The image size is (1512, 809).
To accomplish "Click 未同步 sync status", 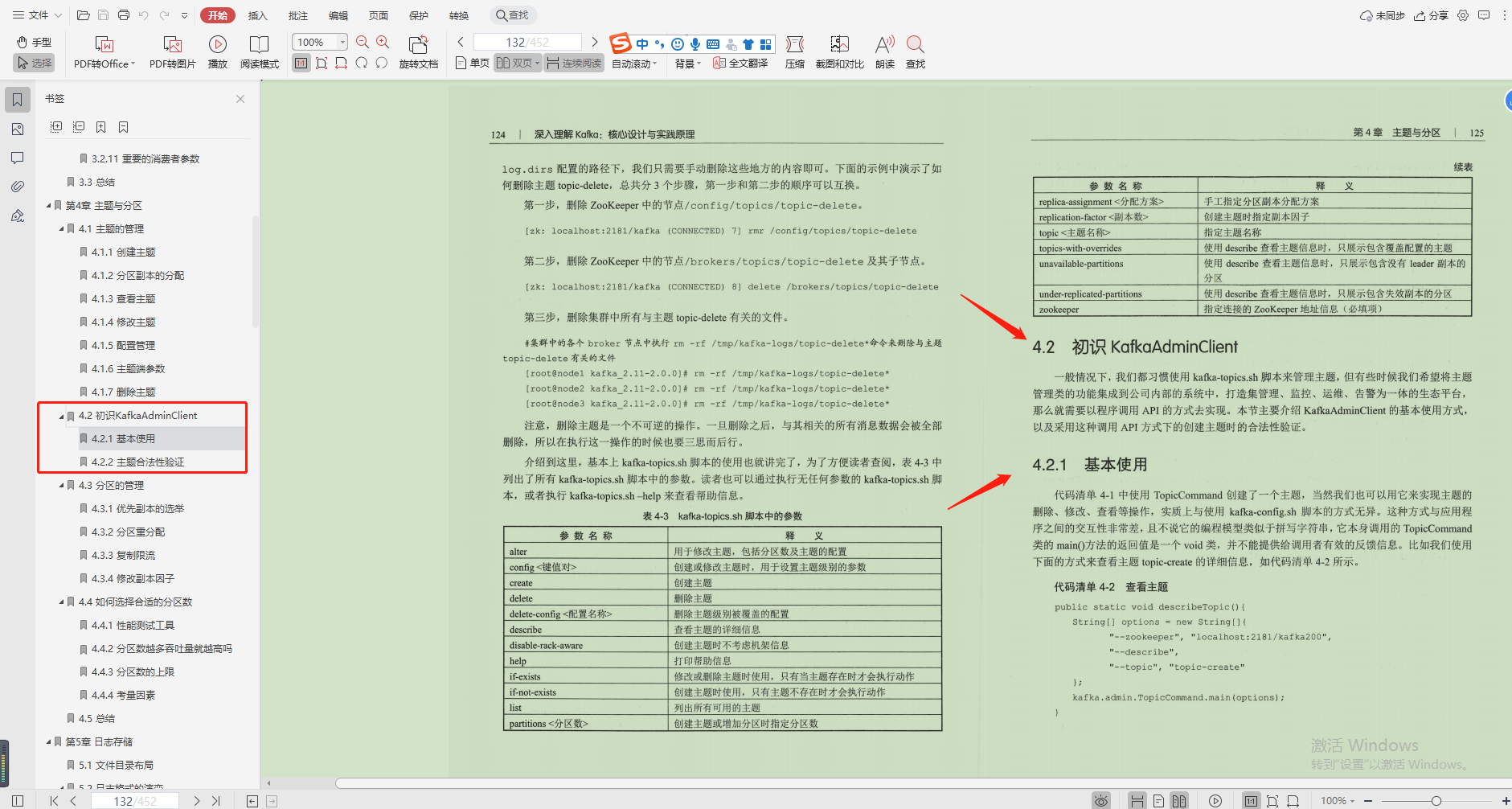I will click(x=1382, y=15).
